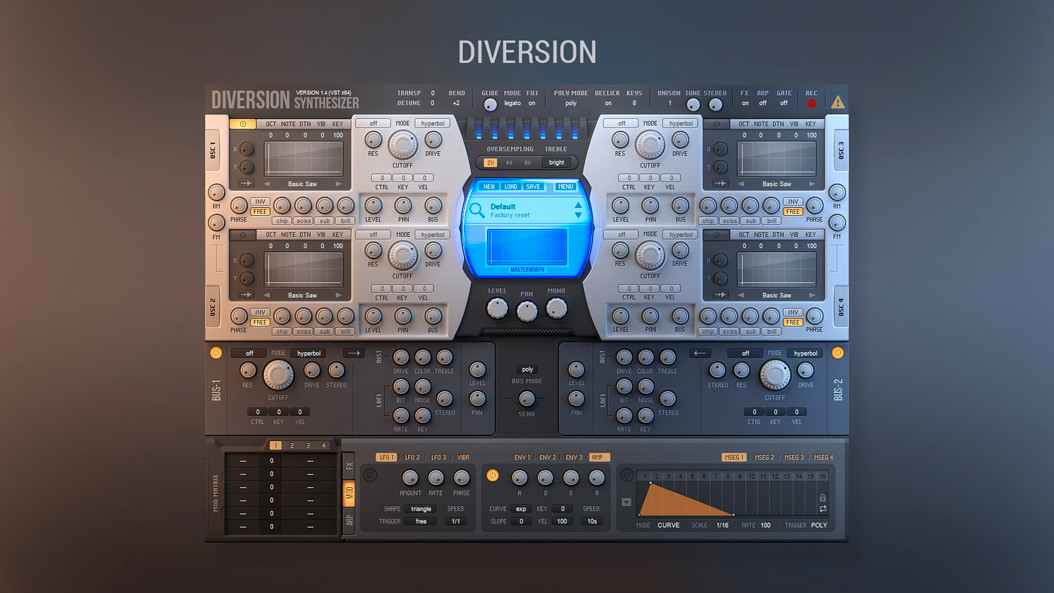This screenshot has height=593, width=1054.
Task: Toggle the OSC 4 power icon
Action: (717, 235)
